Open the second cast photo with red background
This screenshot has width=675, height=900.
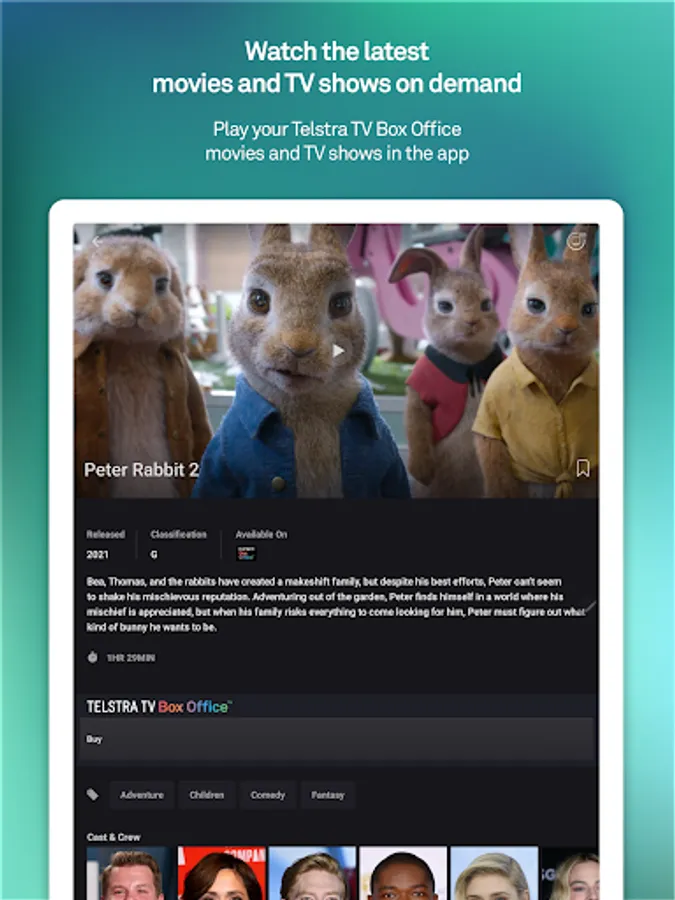pos(222,873)
